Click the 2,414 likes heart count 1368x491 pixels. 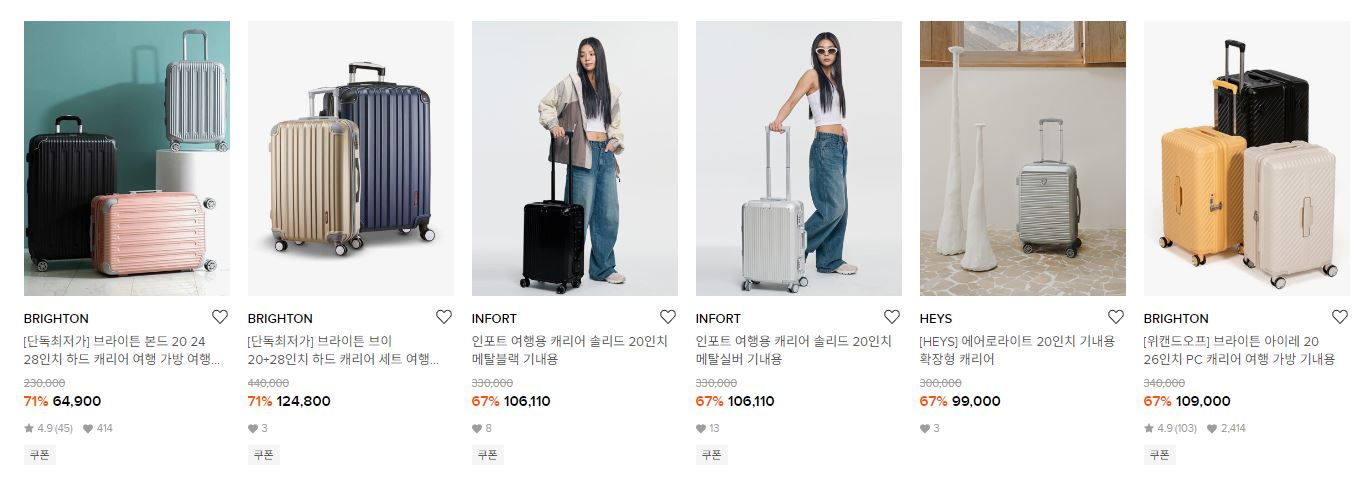(1226, 428)
